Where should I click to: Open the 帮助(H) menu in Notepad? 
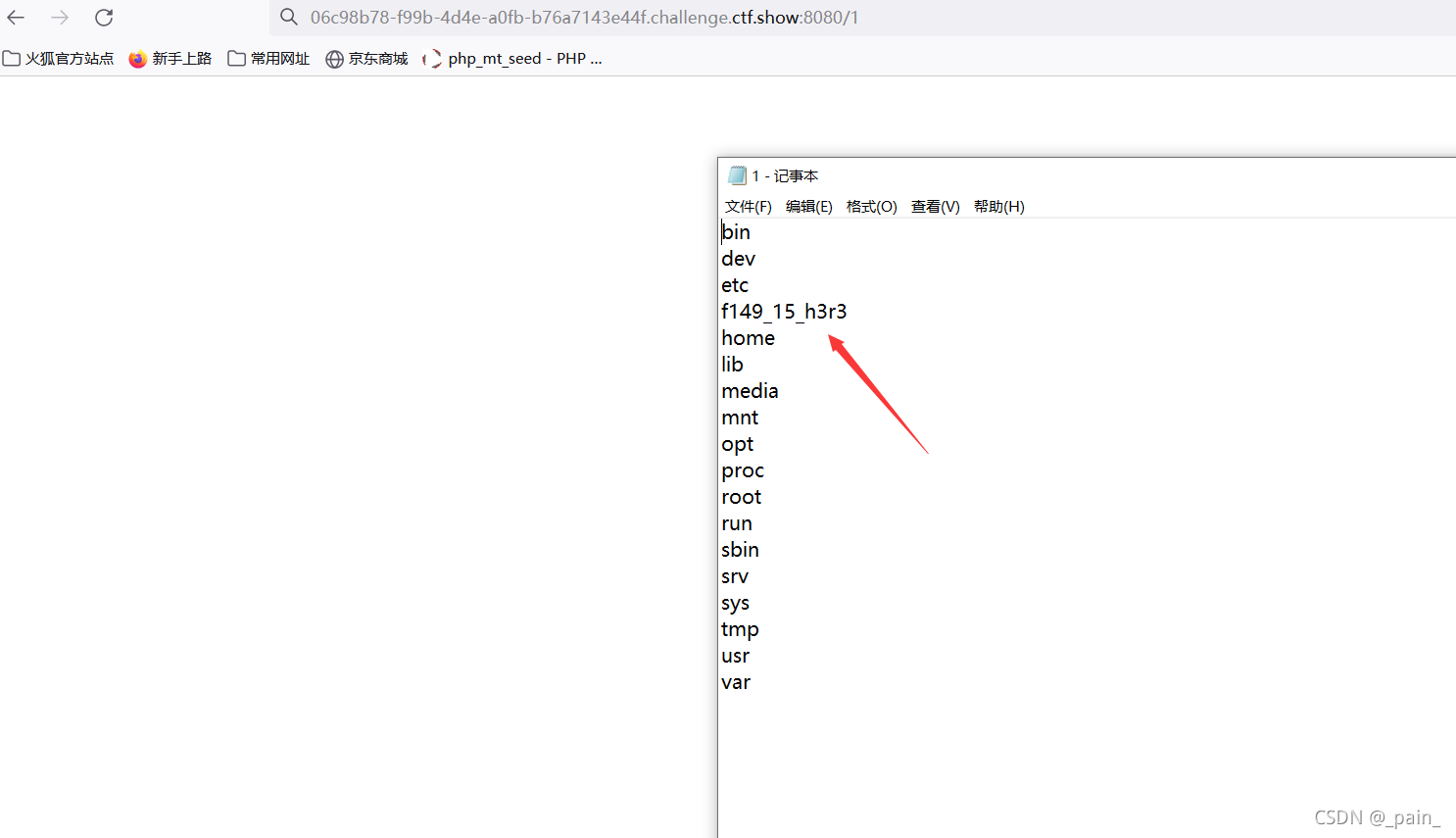pos(999,207)
